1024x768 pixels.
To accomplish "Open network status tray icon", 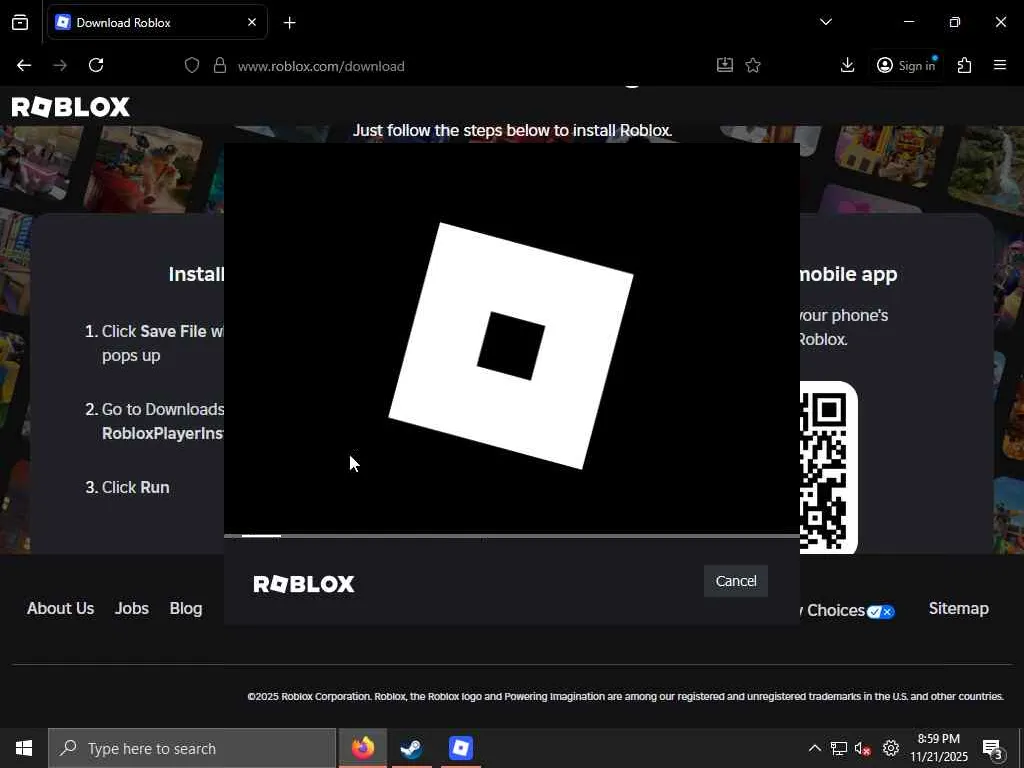I will click(839, 748).
